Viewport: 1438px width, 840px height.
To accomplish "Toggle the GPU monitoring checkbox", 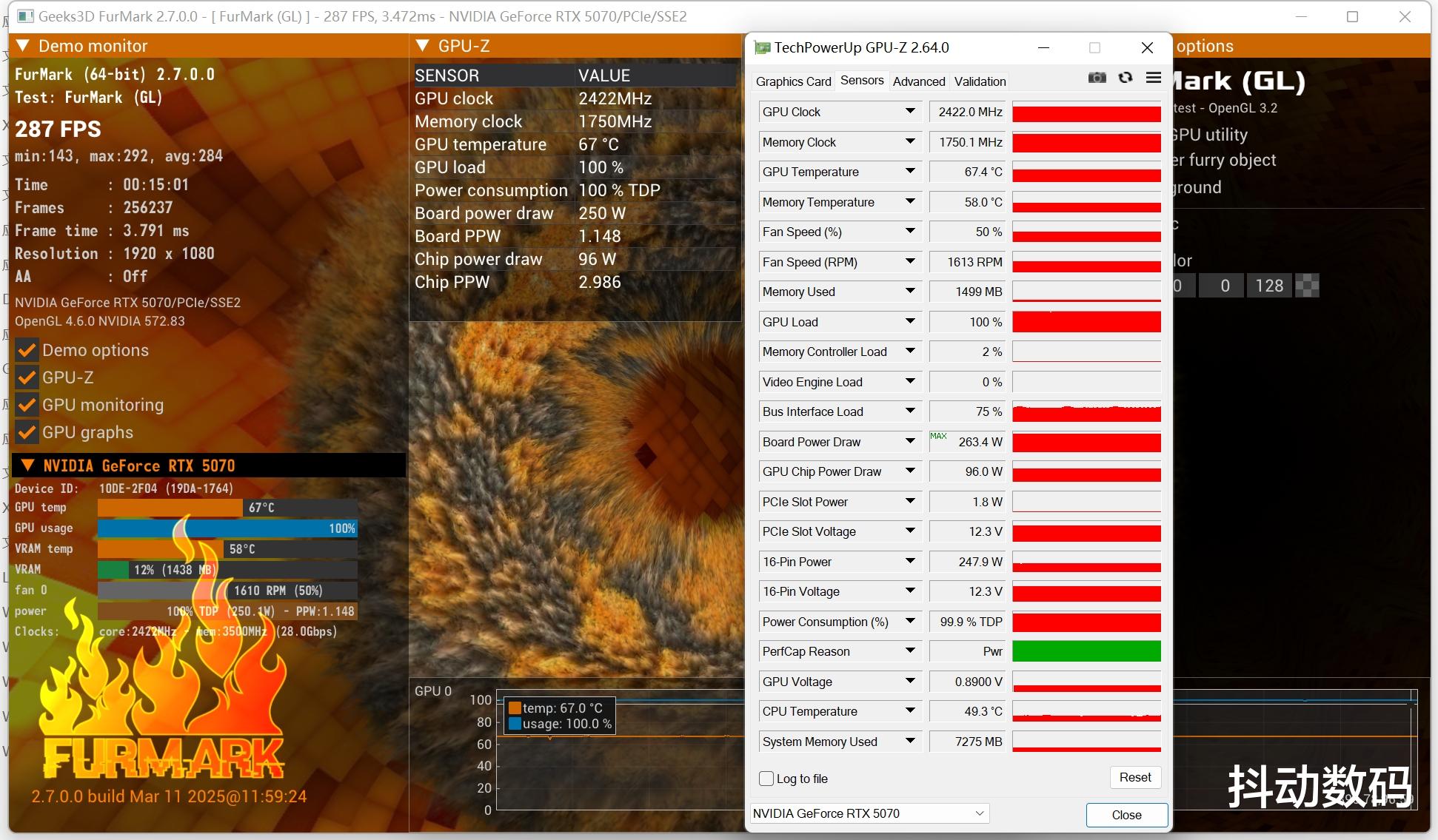I will (x=27, y=405).
